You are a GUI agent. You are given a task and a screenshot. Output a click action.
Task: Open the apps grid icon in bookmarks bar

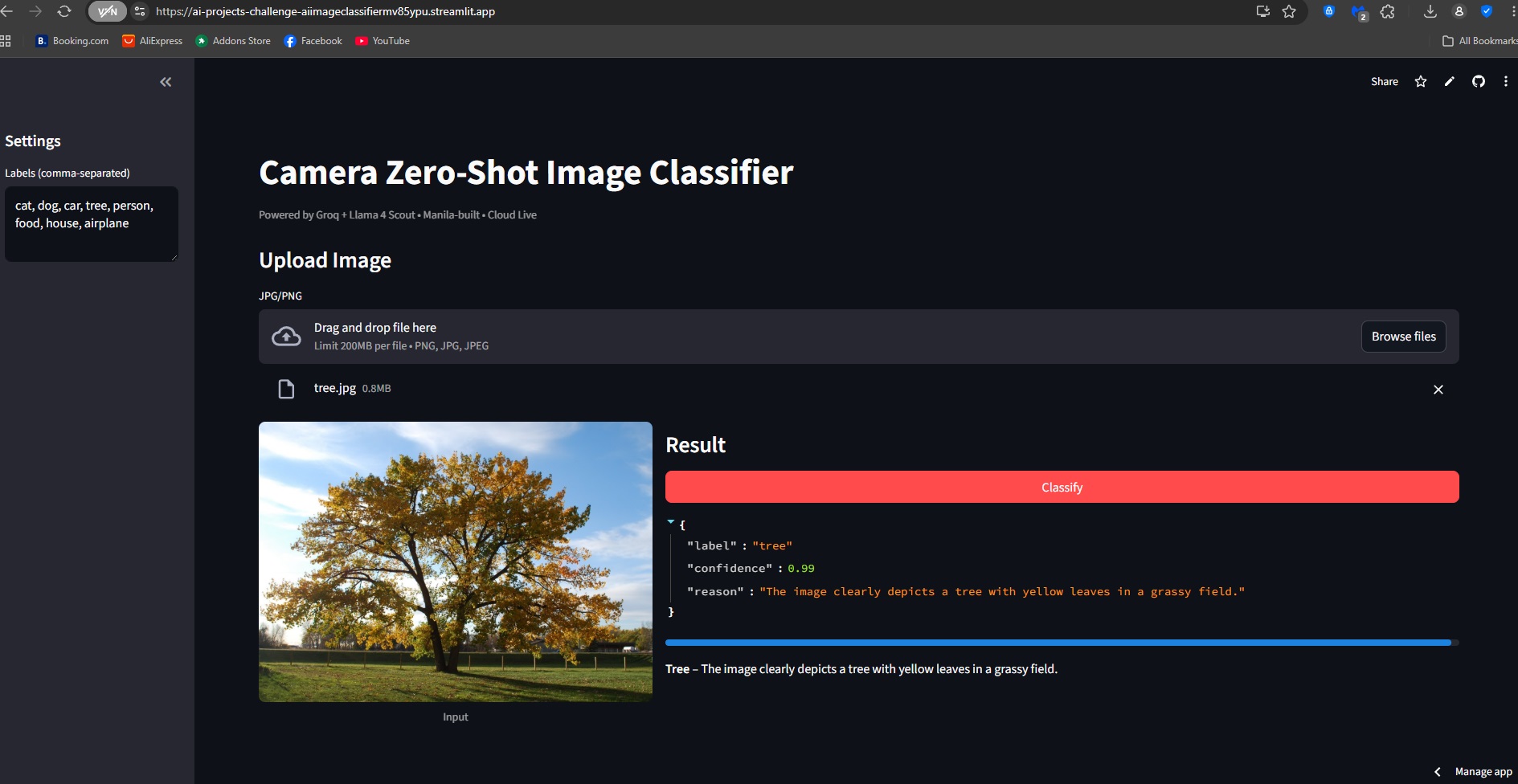(x=6, y=41)
